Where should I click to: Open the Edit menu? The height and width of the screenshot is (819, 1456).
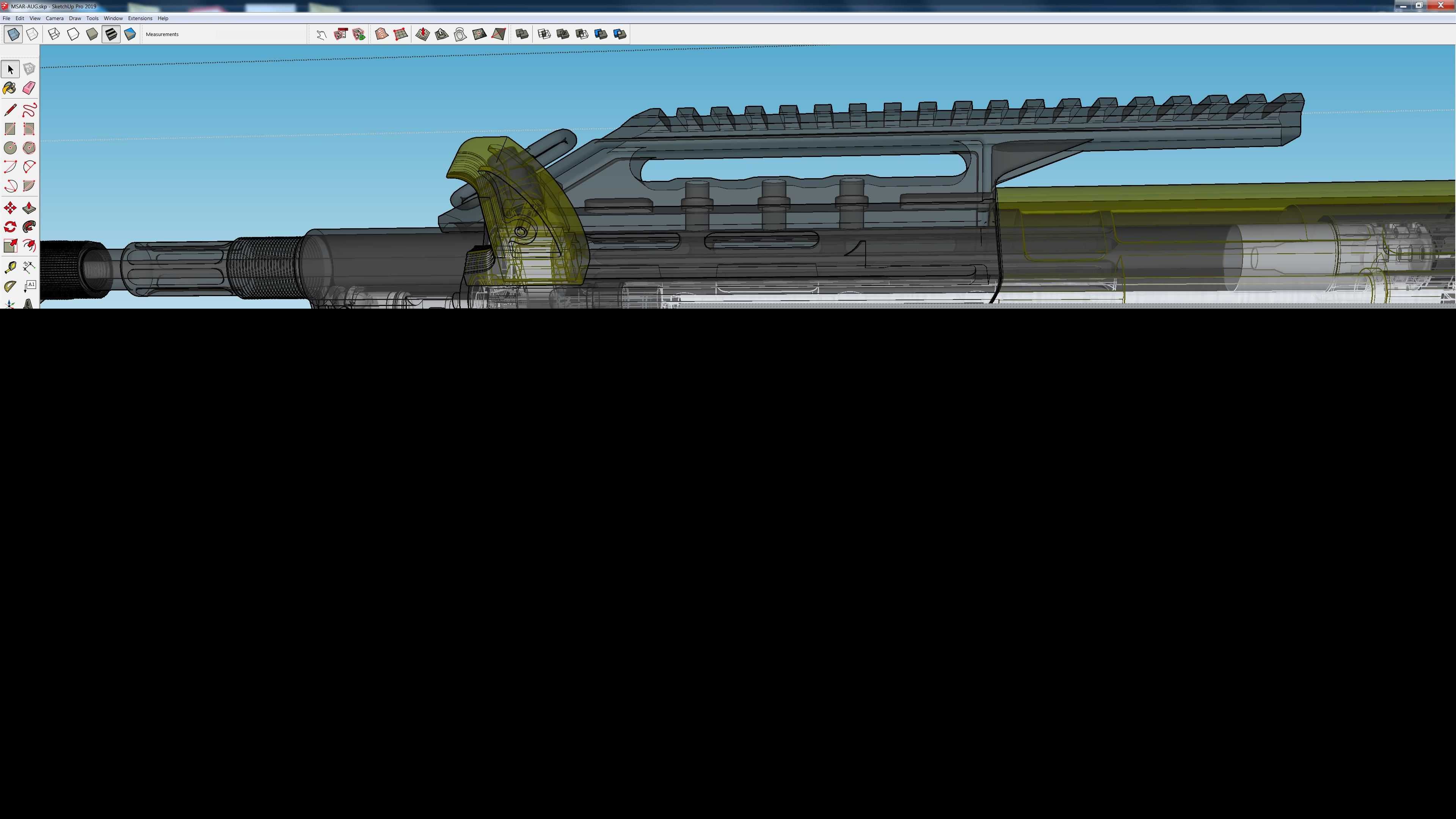tap(20, 18)
